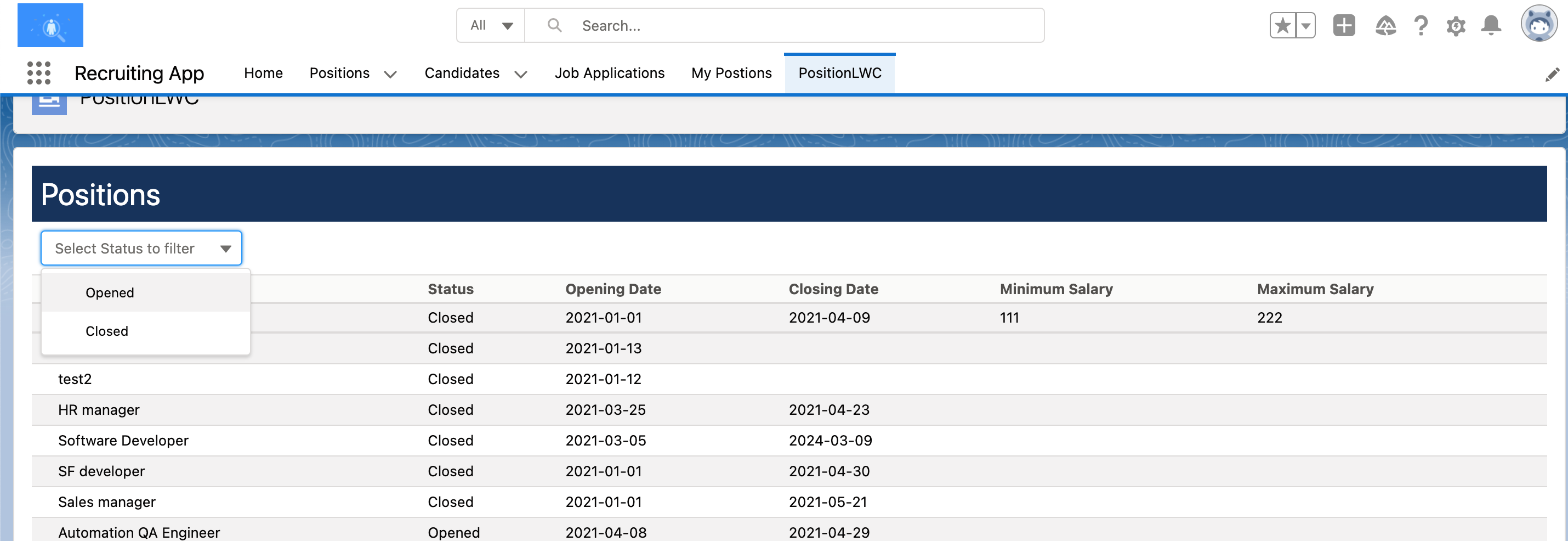Expand the favorites list dropdown arrow
This screenshot has width=1568, height=541.
click(x=1305, y=26)
